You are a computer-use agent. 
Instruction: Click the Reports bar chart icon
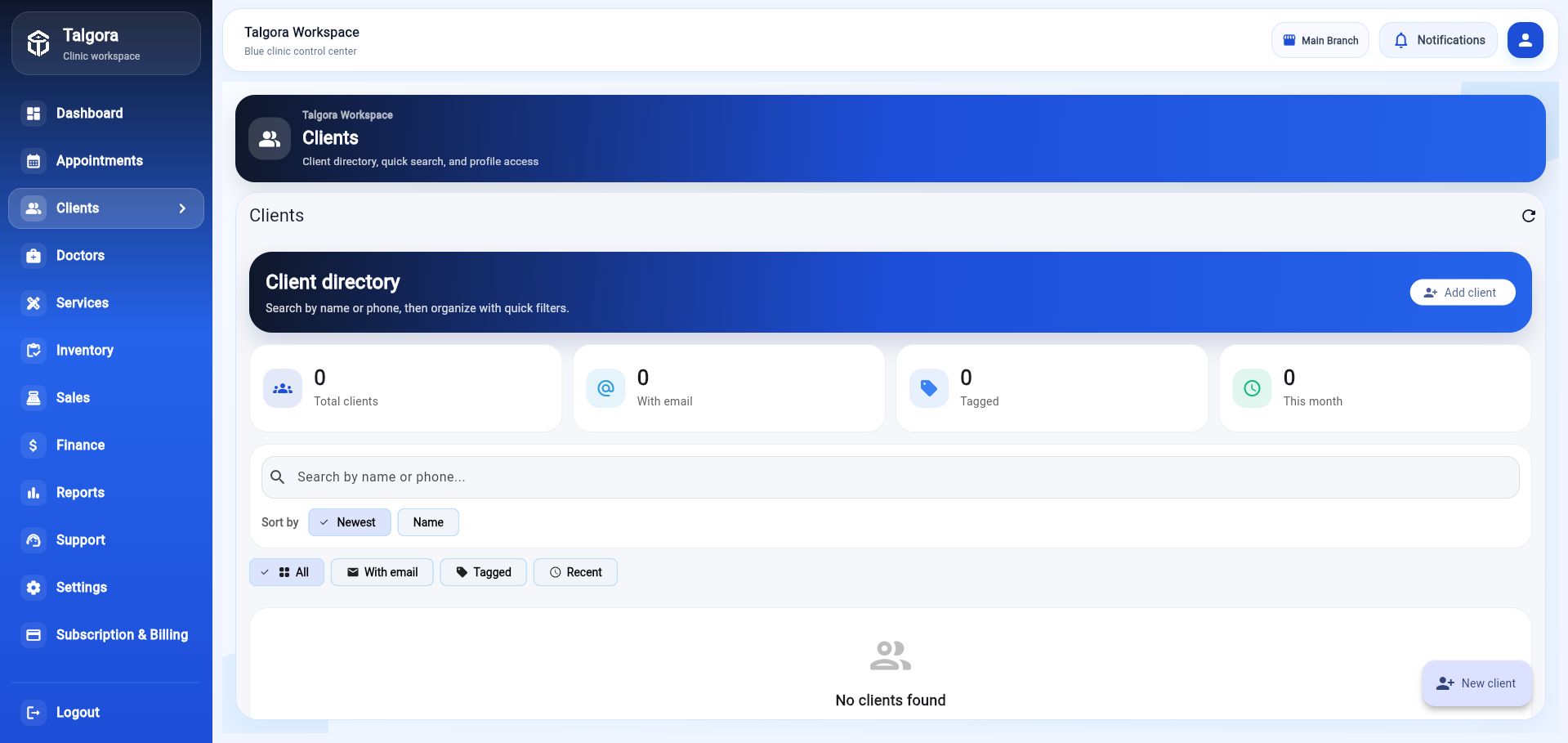(x=34, y=493)
